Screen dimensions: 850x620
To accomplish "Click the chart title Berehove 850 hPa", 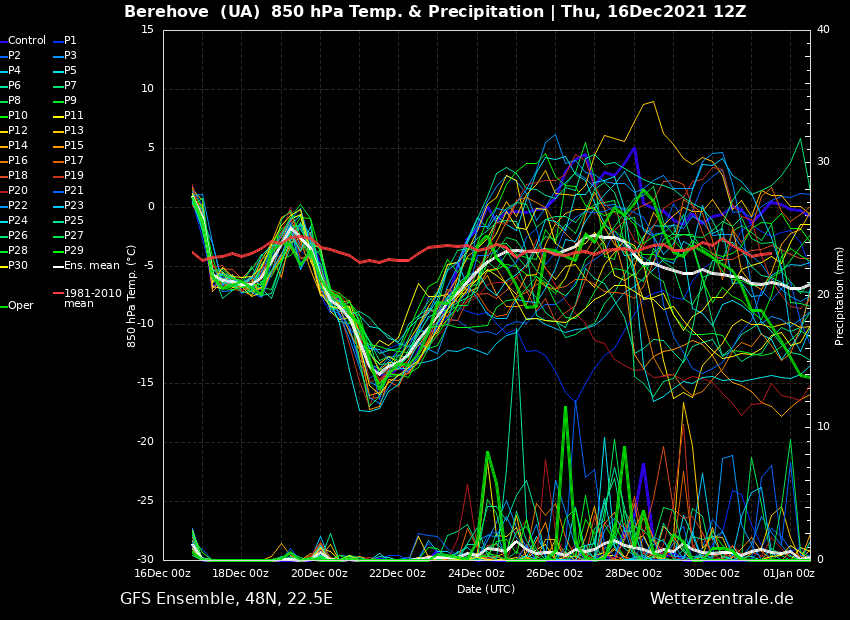I will pyautogui.click(x=435, y=12).
